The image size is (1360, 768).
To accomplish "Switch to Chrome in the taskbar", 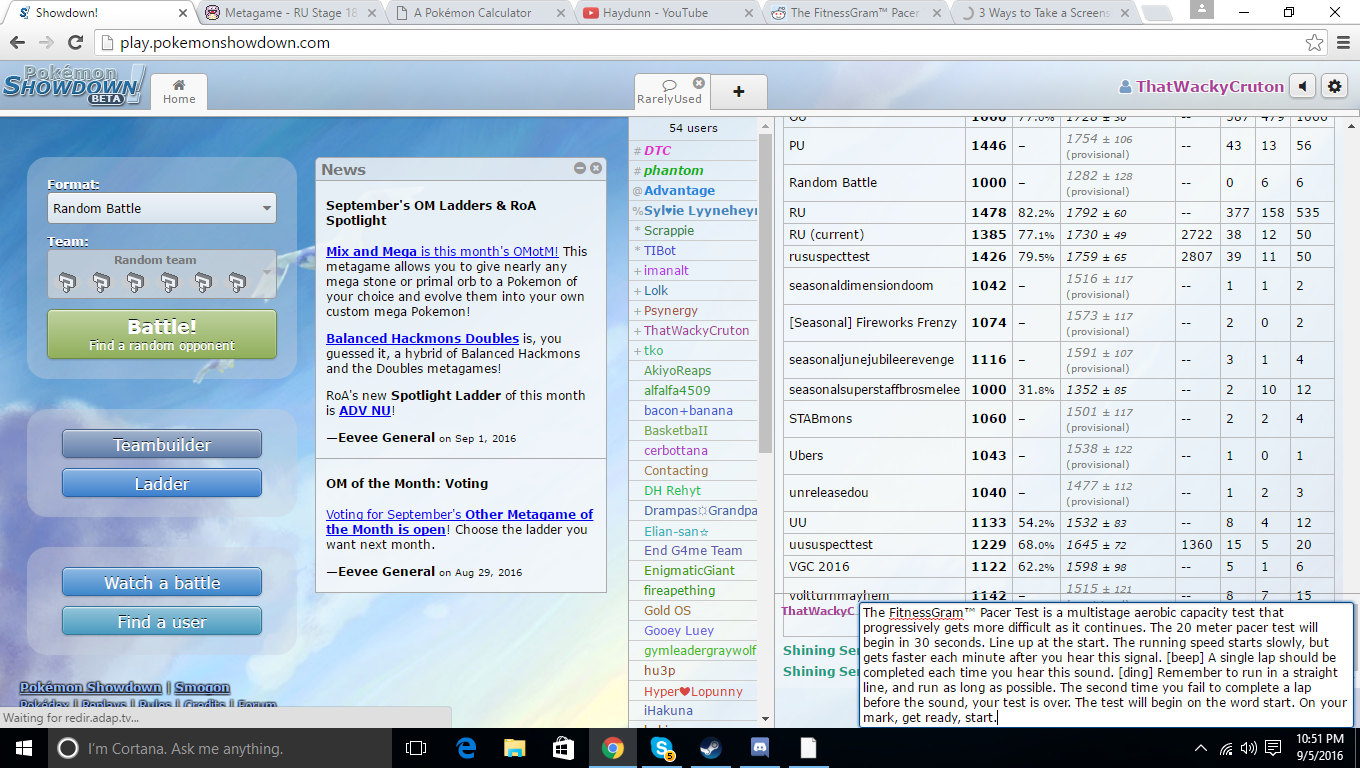I will tap(613, 748).
